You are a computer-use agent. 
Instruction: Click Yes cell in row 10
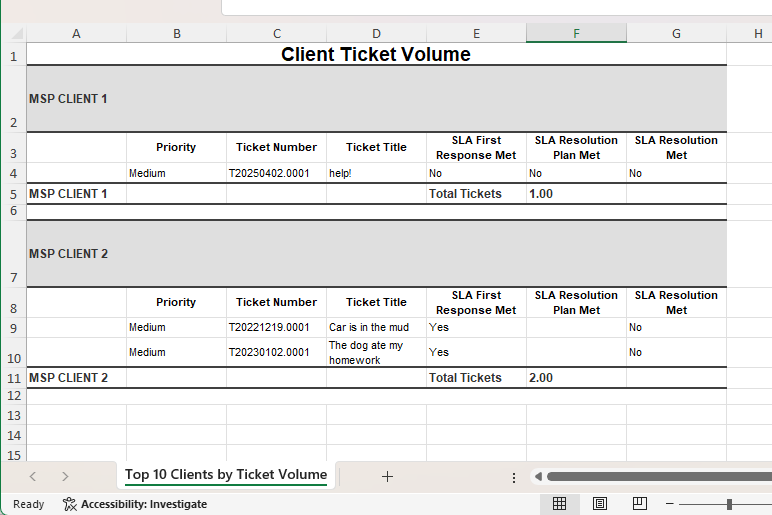(x=476, y=353)
